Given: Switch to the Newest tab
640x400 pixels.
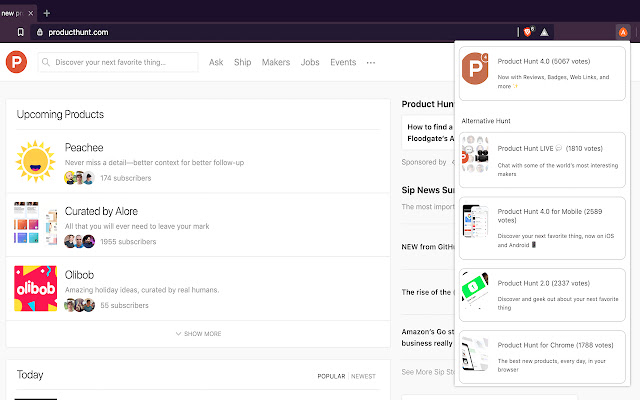Looking at the screenshot, I should coord(363,376).
